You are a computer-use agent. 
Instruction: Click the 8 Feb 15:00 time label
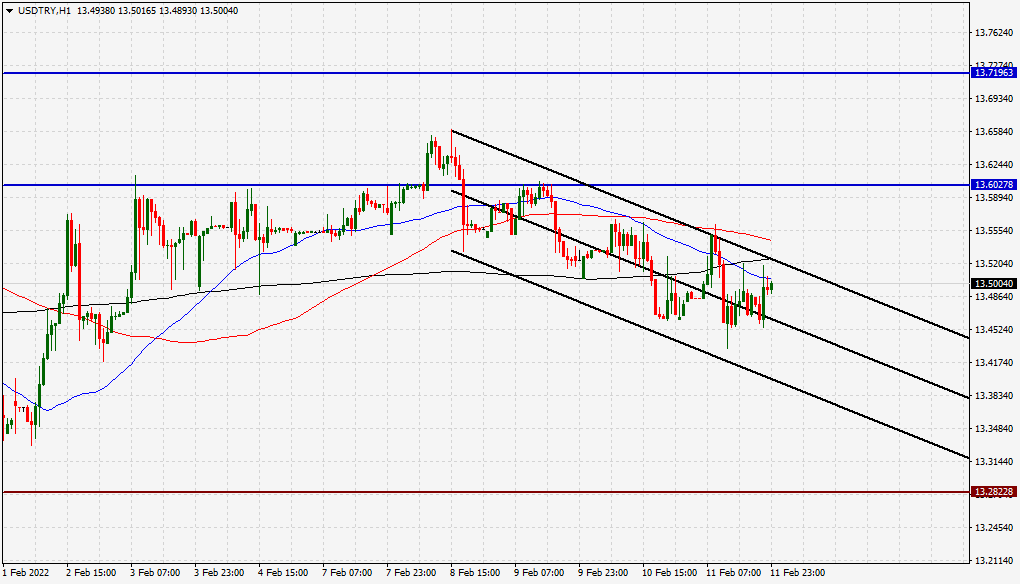click(476, 572)
